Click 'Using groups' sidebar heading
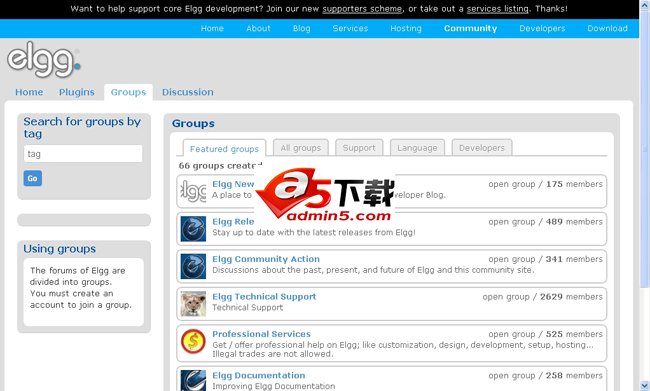Screen dimensions: 650x391 pos(60,249)
